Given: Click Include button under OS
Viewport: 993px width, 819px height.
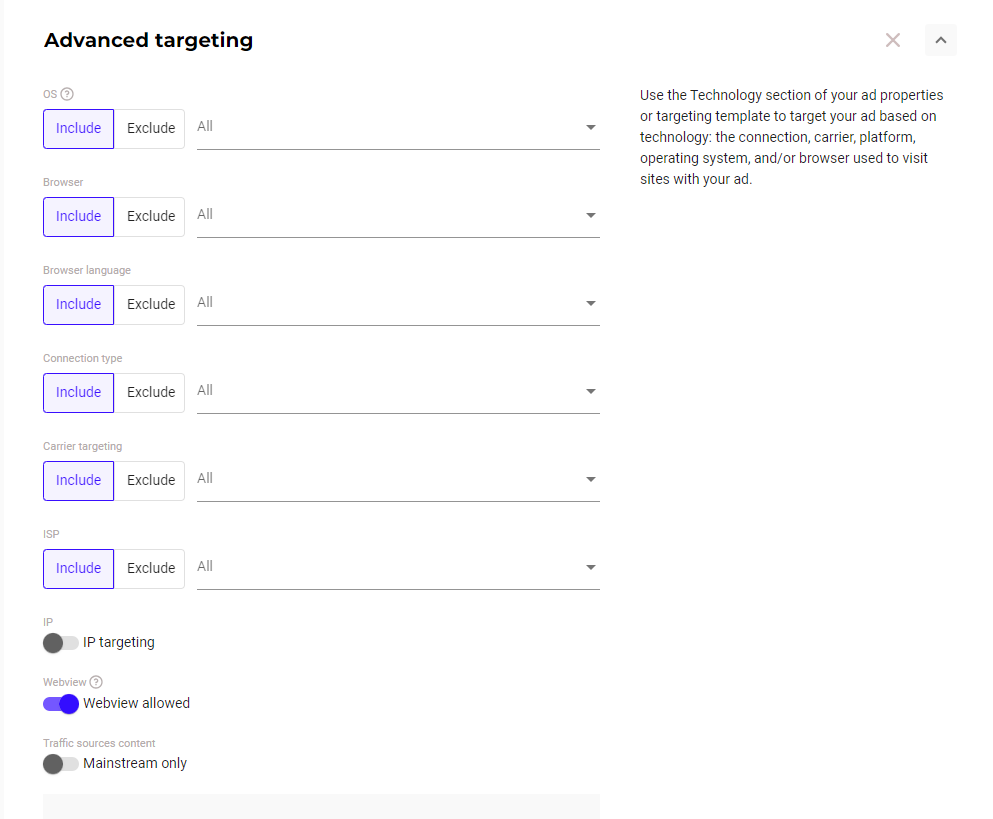Looking at the screenshot, I should click(78, 128).
